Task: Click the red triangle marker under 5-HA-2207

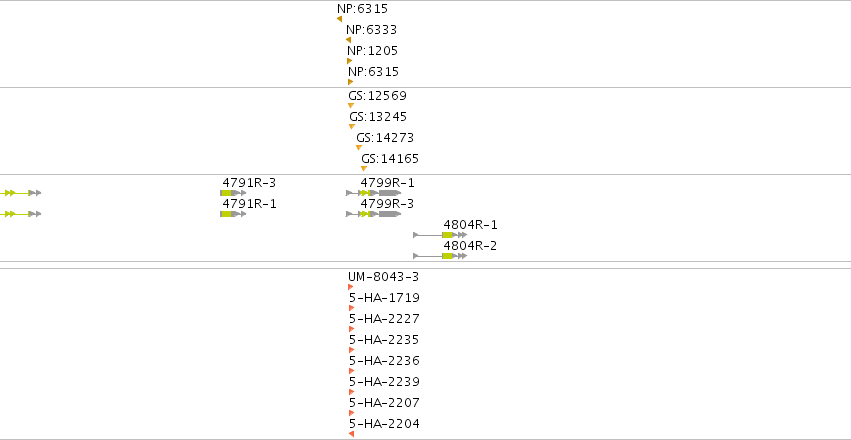Action: coord(352,413)
